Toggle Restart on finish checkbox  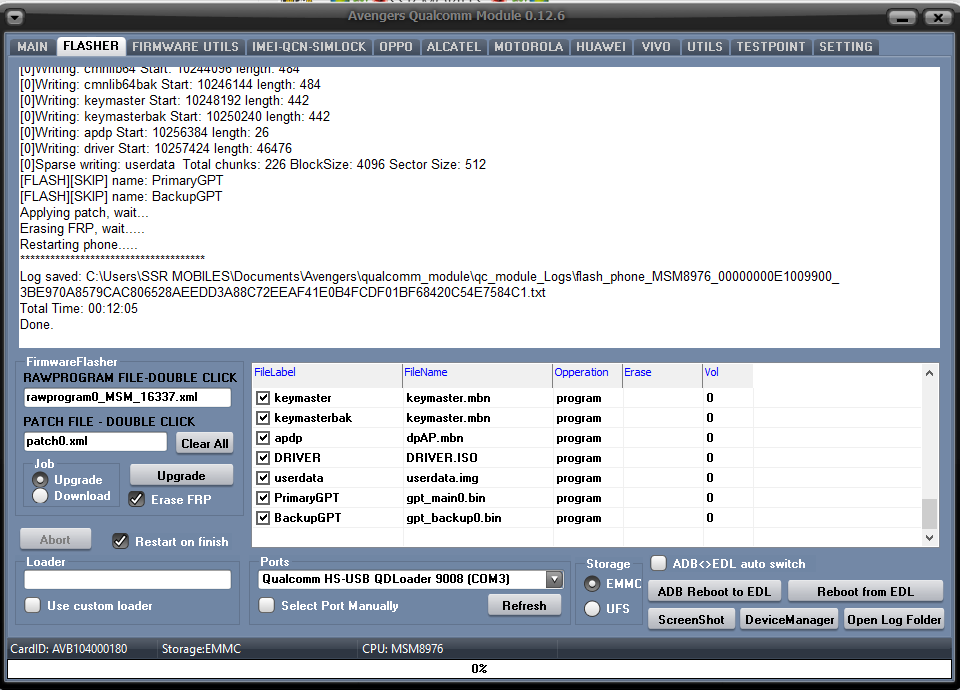click(x=121, y=541)
